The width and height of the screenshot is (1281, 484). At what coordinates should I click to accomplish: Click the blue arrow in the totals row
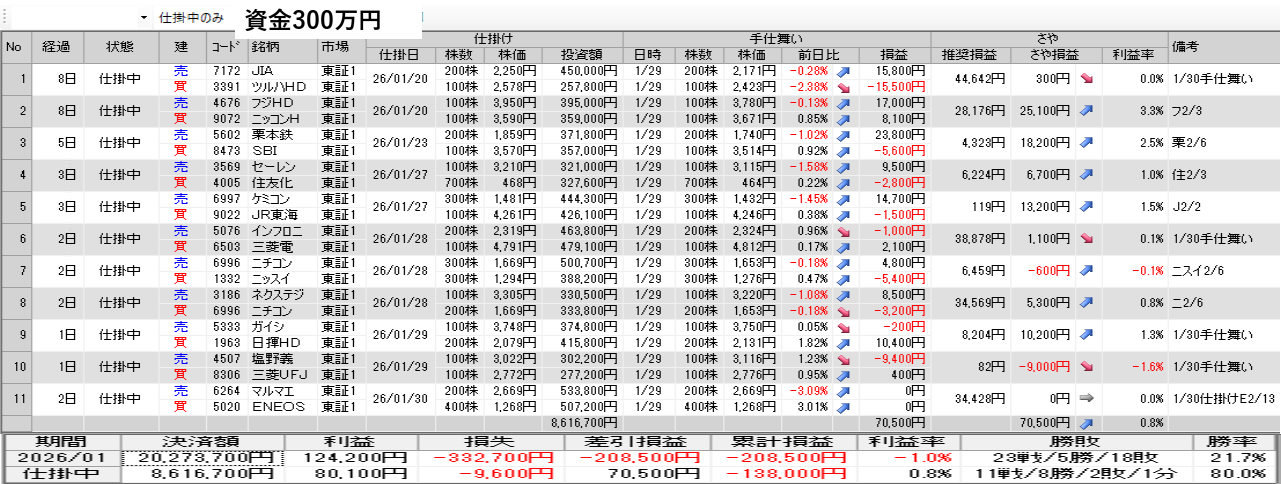pyautogui.click(x=1086, y=423)
